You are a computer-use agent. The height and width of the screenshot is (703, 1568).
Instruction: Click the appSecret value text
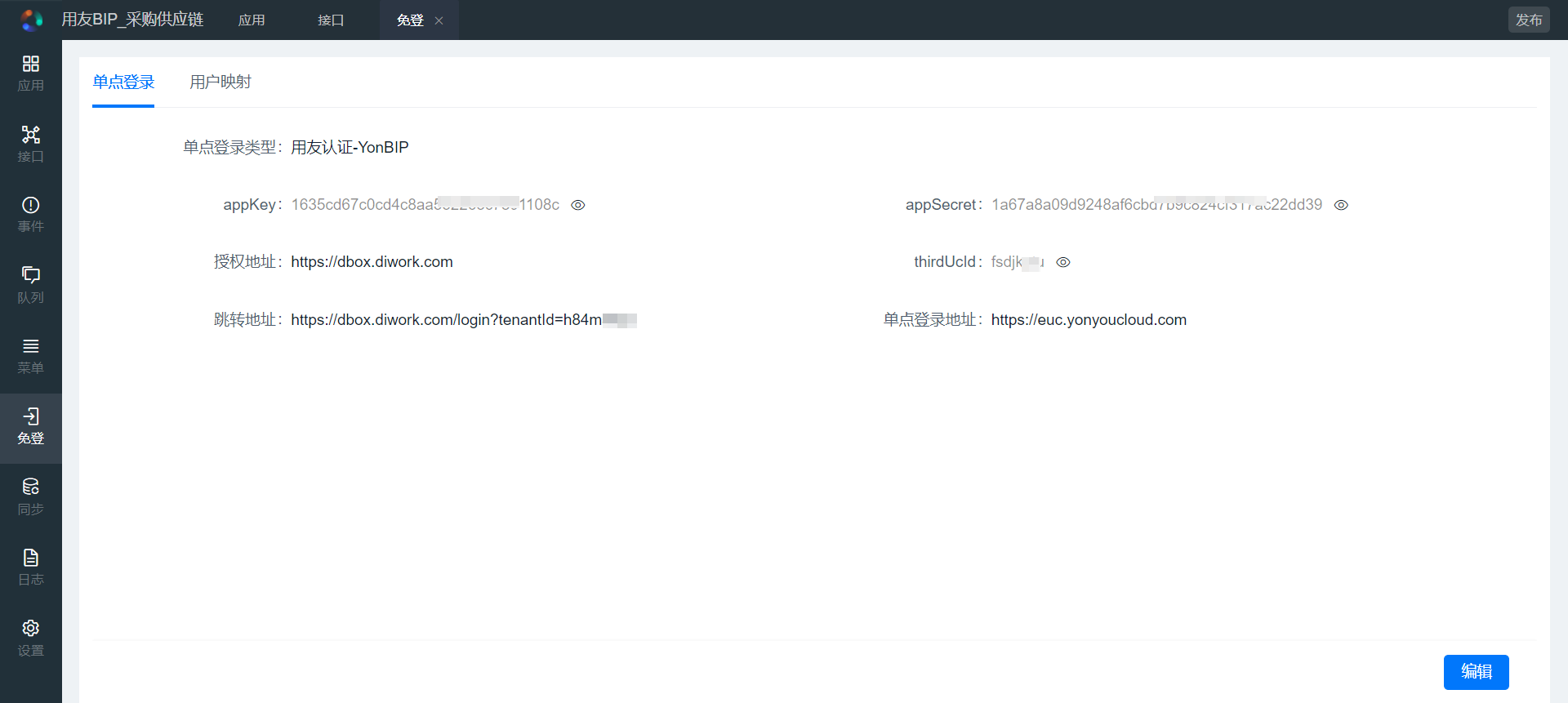click(1156, 205)
